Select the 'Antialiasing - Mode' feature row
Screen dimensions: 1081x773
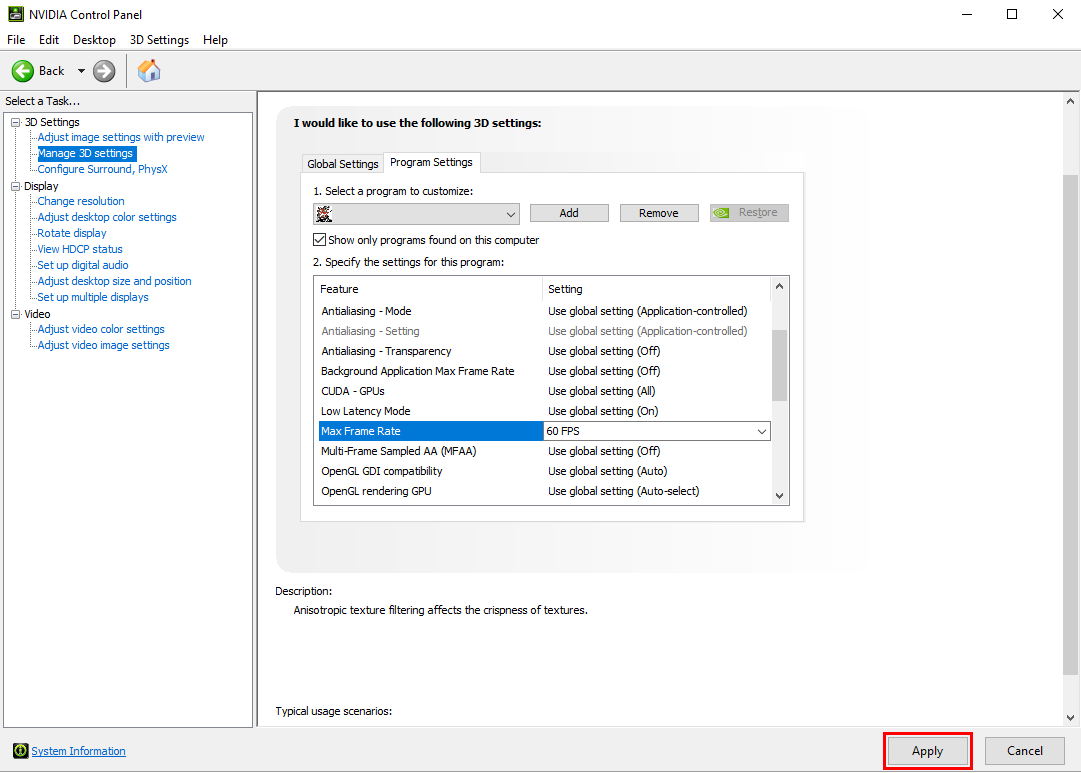click(x=543, y=311)
